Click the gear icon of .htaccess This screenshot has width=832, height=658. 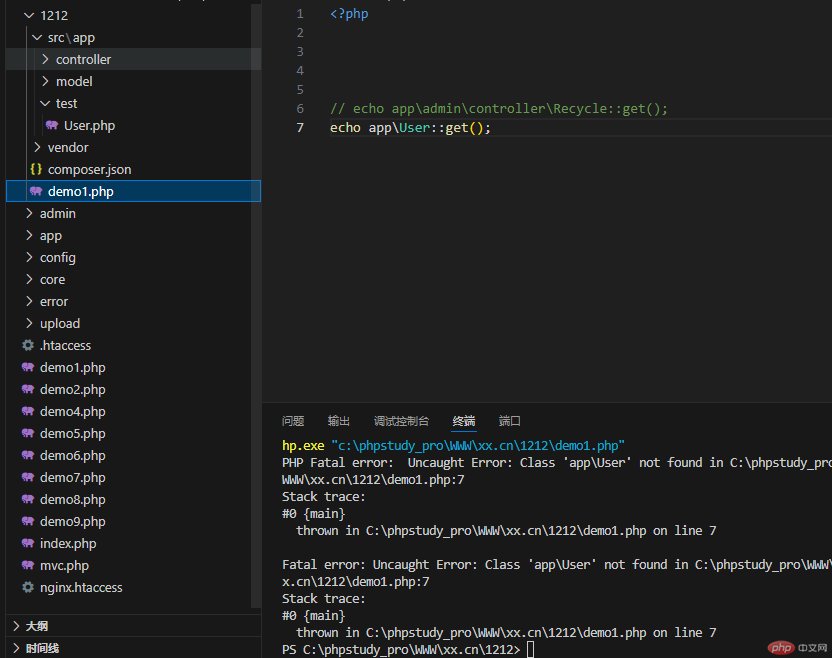point(28,345)
